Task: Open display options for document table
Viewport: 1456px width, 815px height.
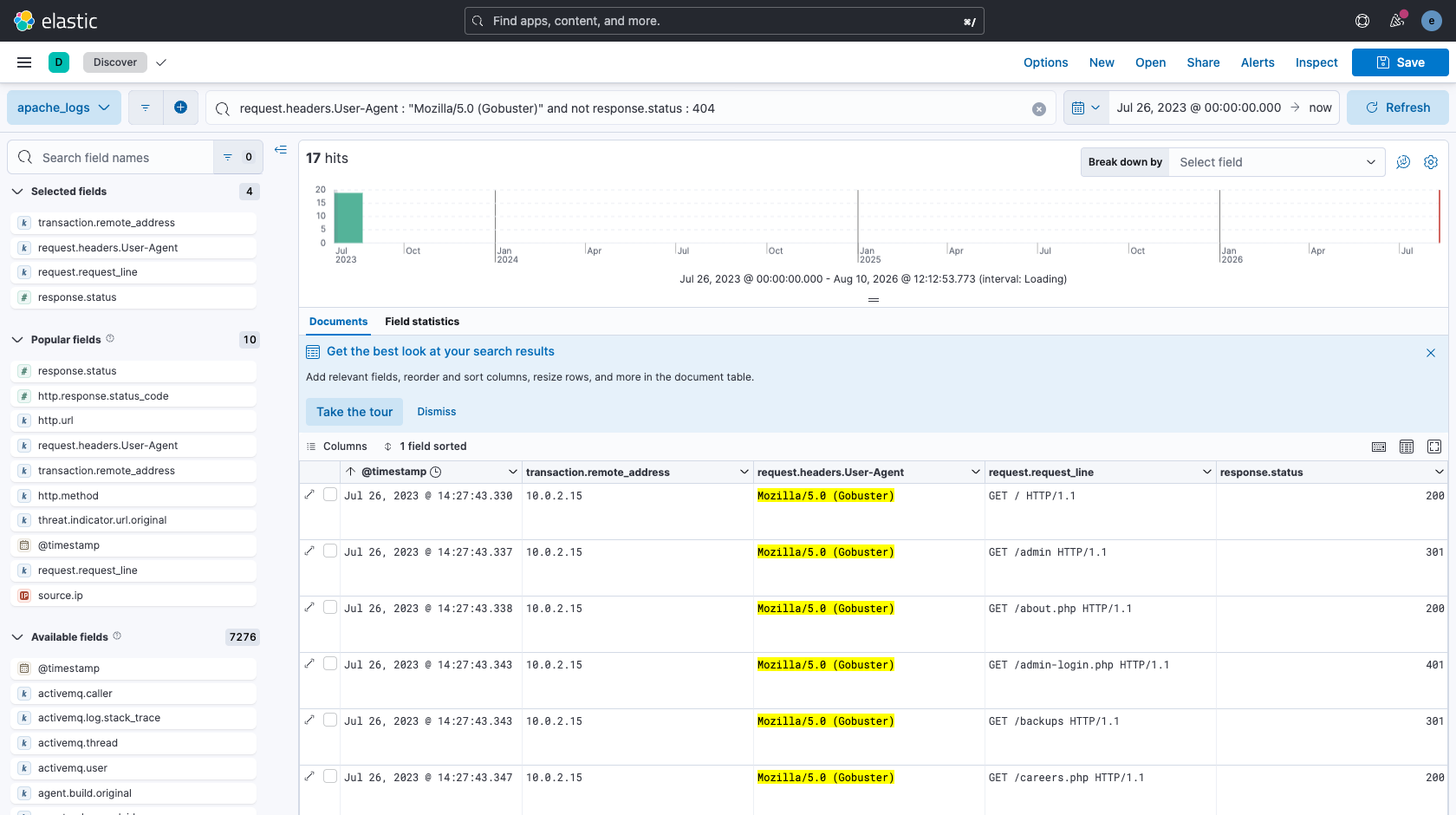Action: pyautogui.click(x=1407, y=447)
